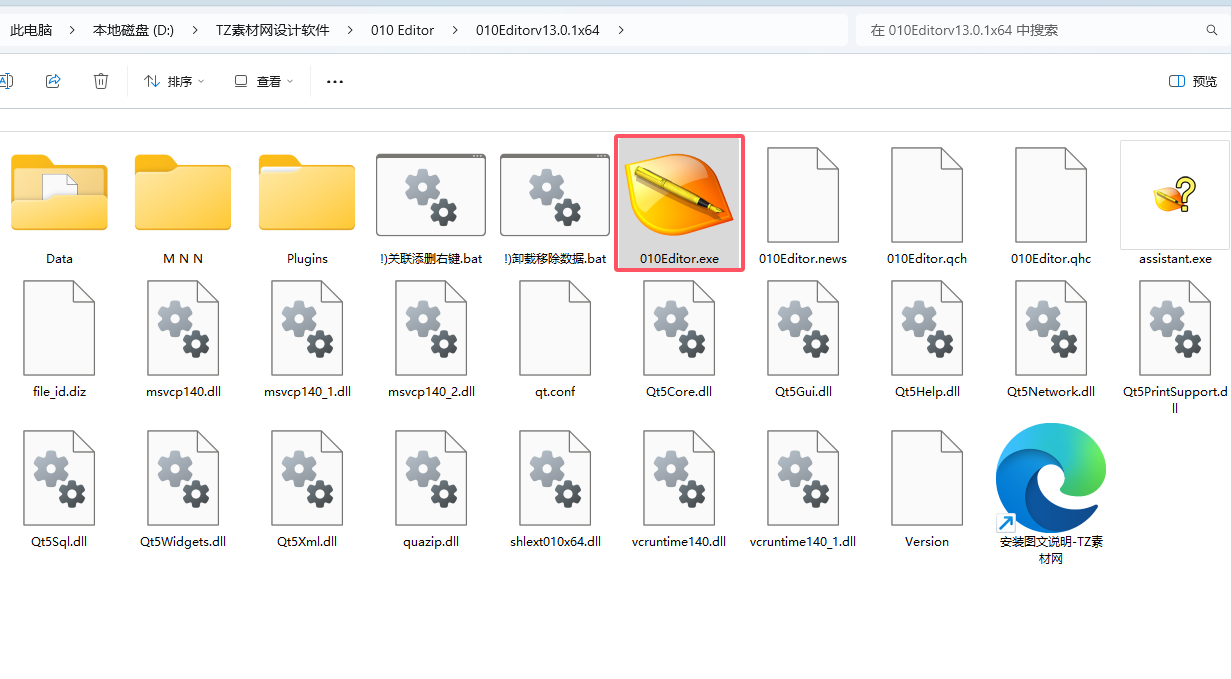Navigate to TZ素材网设计软件 breadcrumb
1231x679 pixels.
tap(272, 30)
